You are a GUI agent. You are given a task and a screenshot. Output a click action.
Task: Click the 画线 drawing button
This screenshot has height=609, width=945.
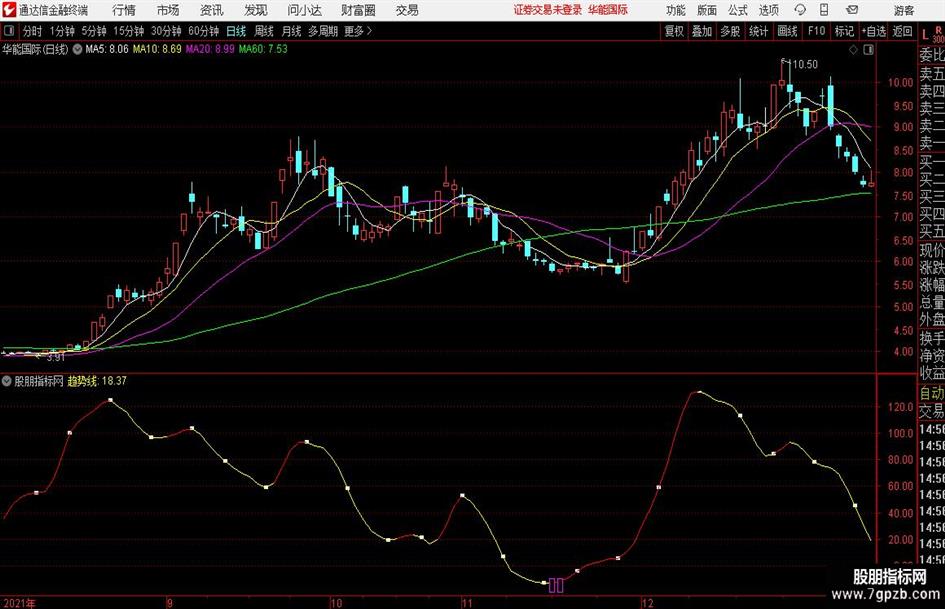click(787, 31)
